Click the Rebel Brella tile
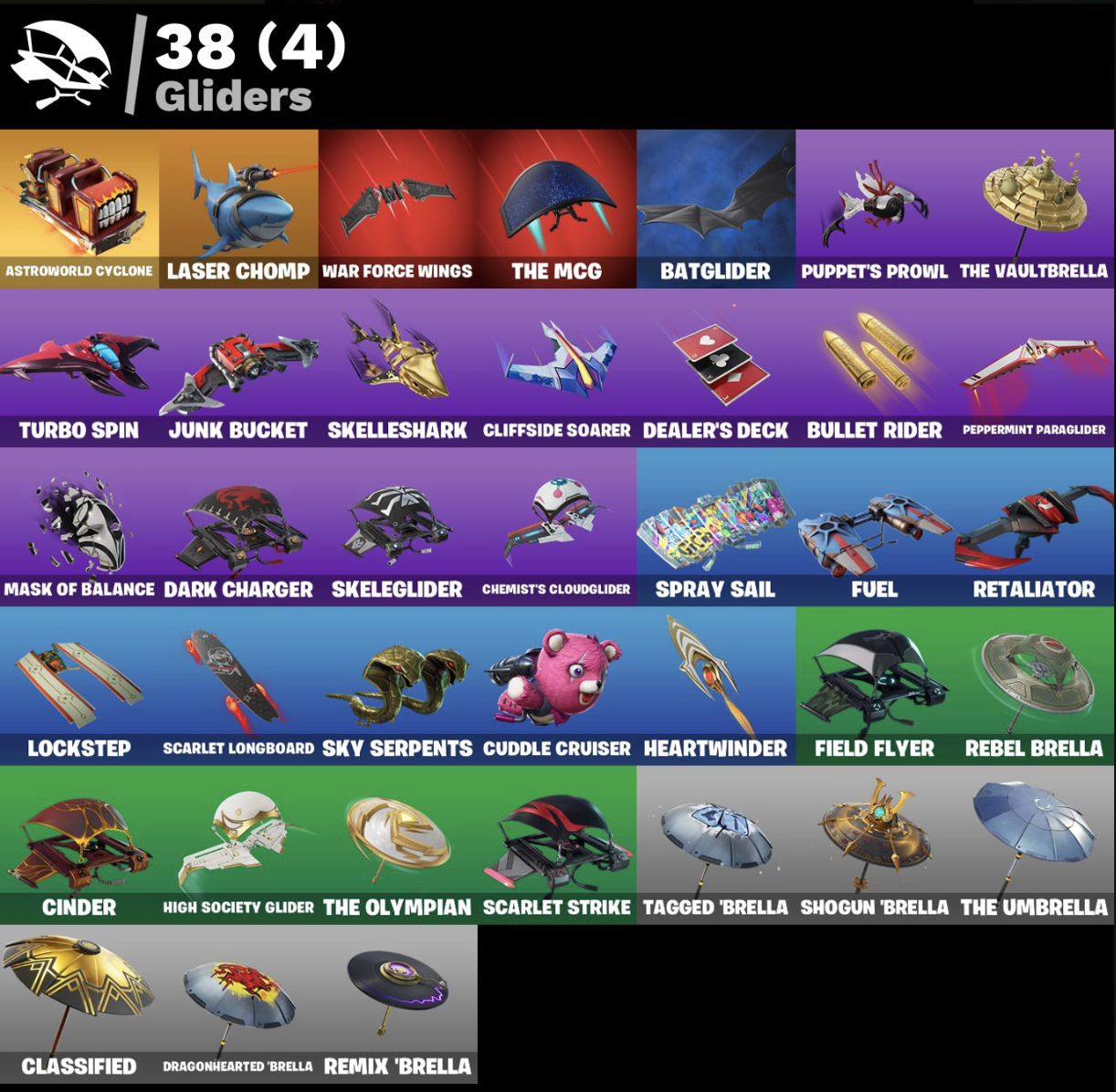The image size is (1116, 1092). pos(1035,686)
